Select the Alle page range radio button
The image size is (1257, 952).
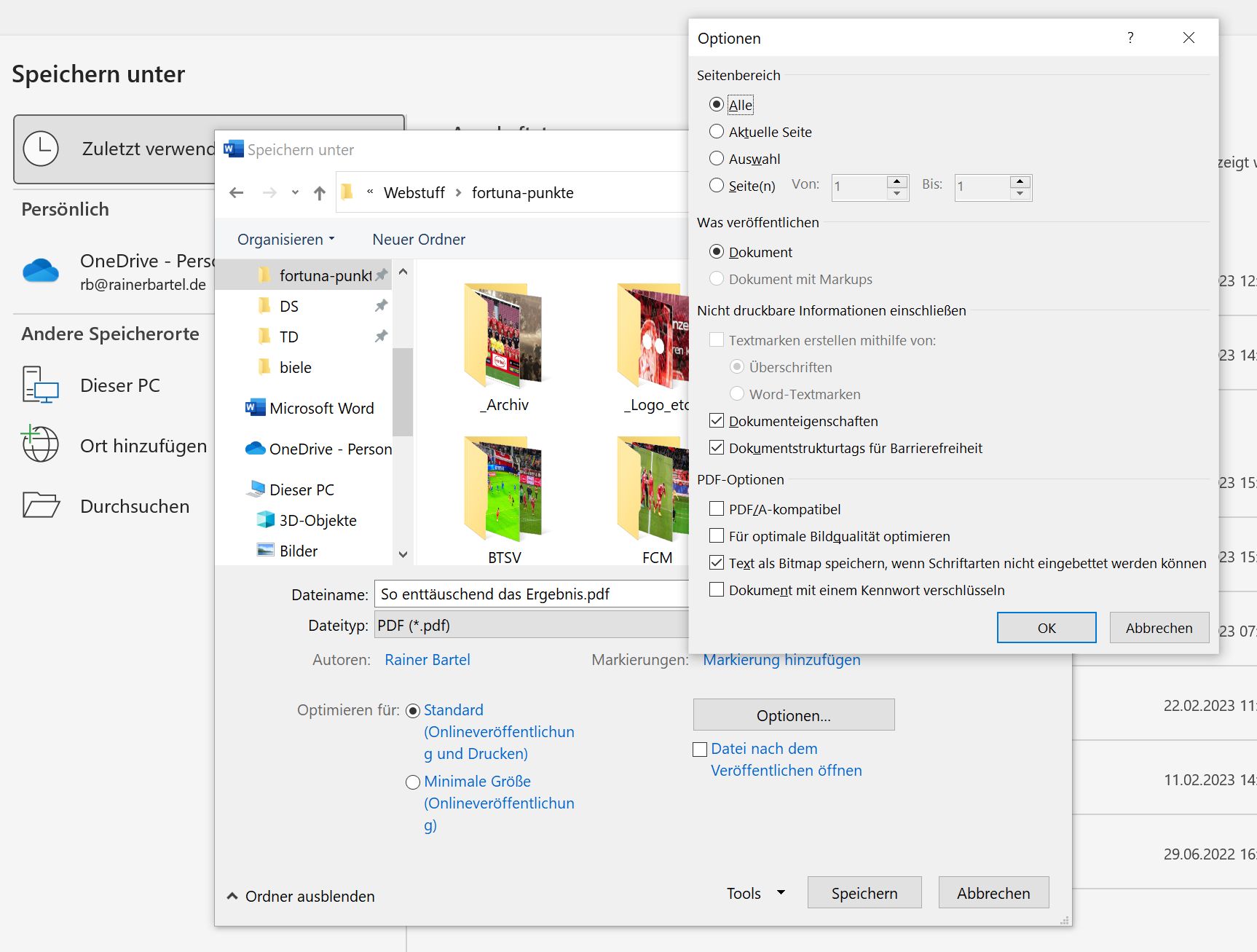[717, 104]
